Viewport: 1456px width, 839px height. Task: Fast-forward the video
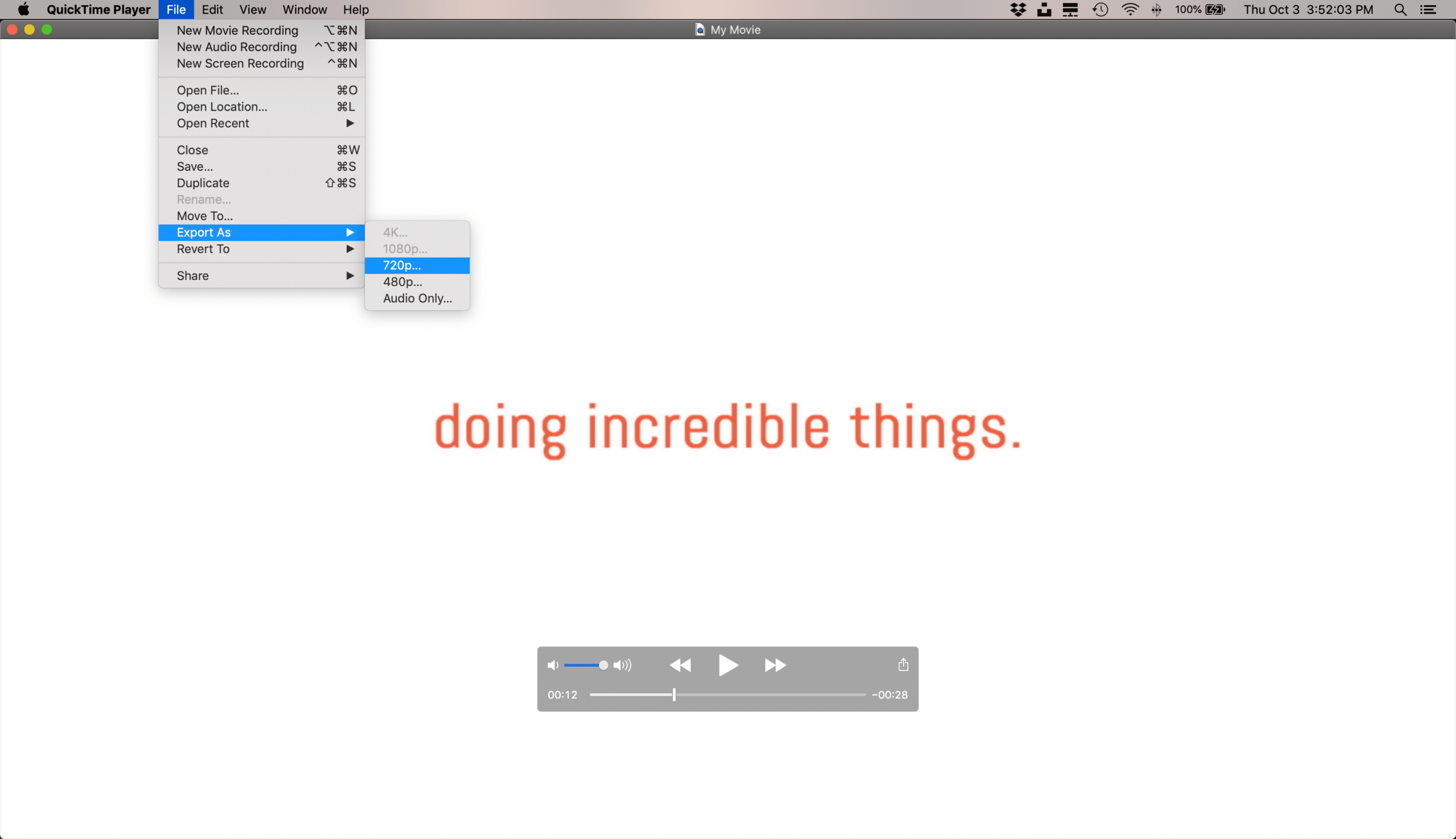tap(775, 665)
